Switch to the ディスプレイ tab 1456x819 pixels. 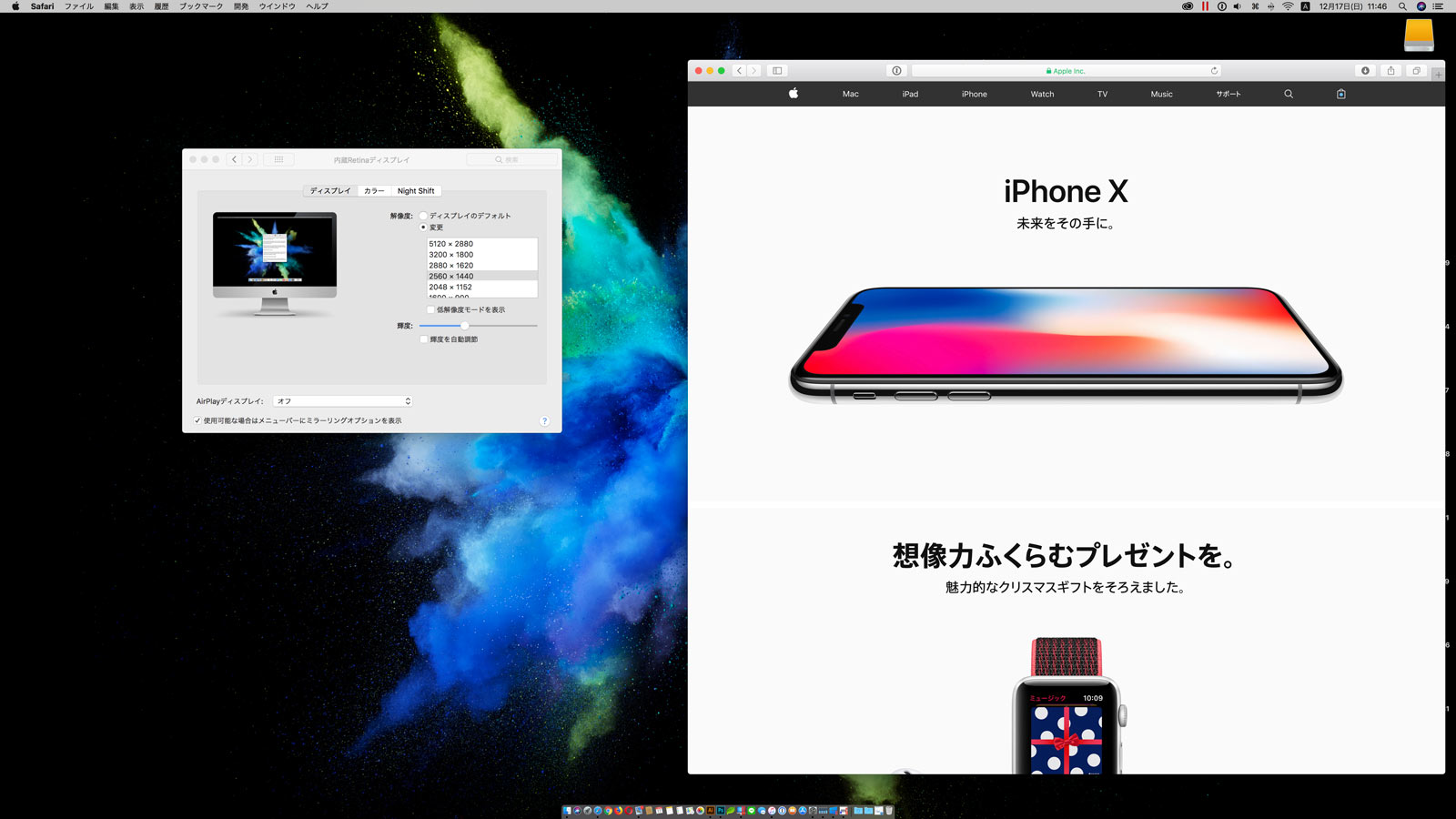(330, 190)
